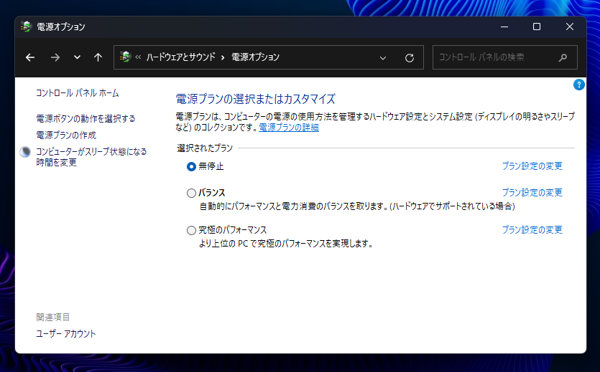Click the コントロール パネルの検索 search field
The width and height of the screenshot is (600, 372).
(x=505, y=57)
